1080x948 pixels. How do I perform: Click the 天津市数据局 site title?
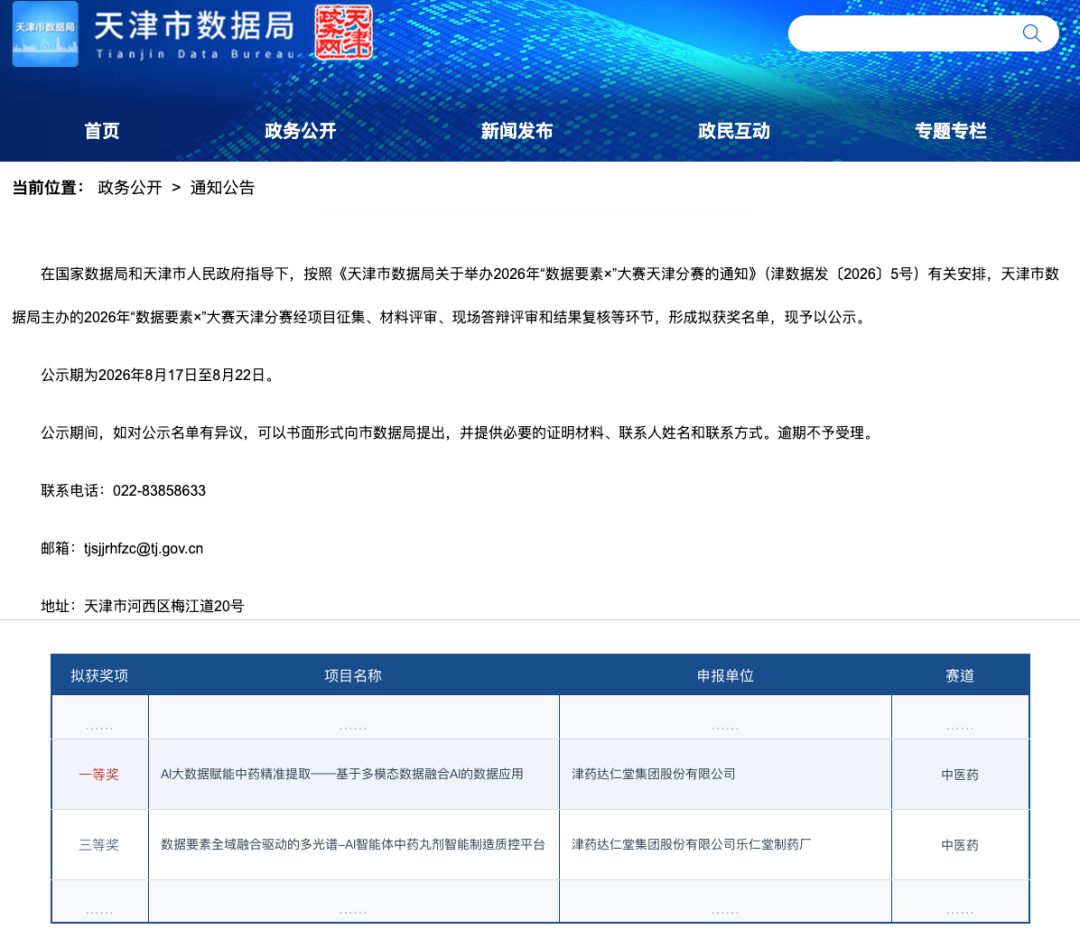pyautogui.click(x=194, y=26)
